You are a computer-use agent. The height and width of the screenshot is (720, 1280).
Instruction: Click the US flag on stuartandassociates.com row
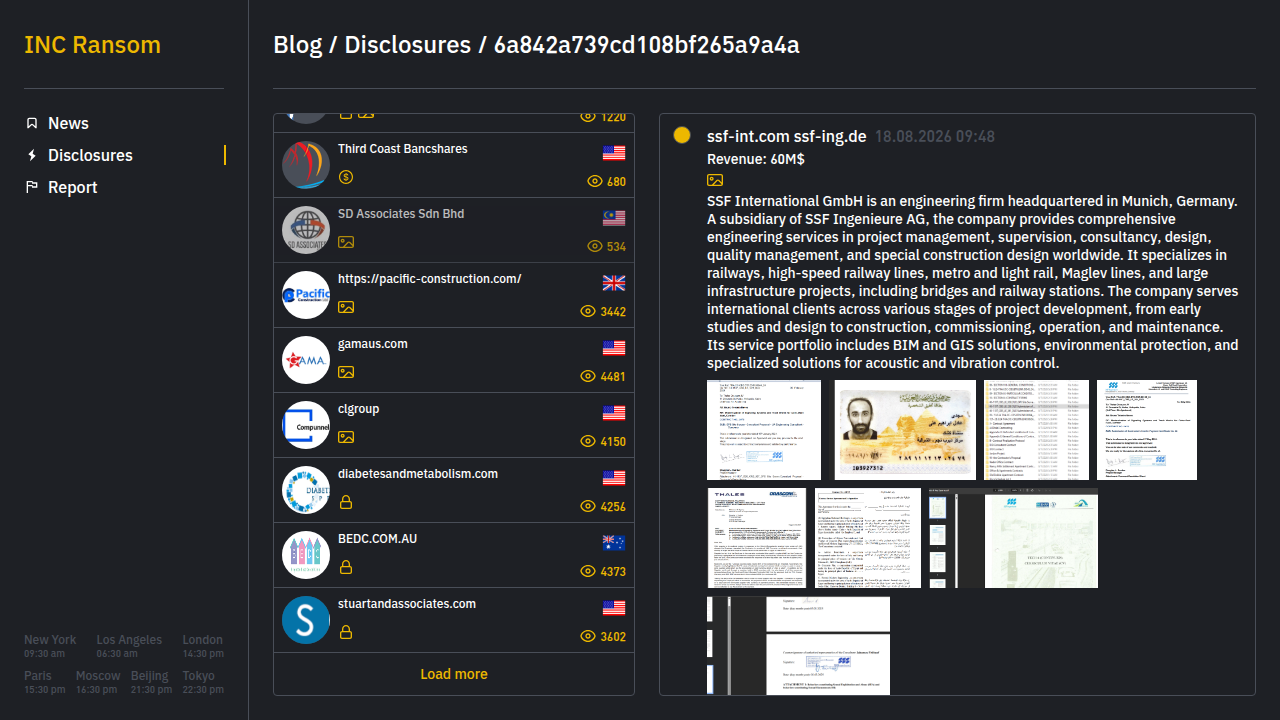[614, 608]
